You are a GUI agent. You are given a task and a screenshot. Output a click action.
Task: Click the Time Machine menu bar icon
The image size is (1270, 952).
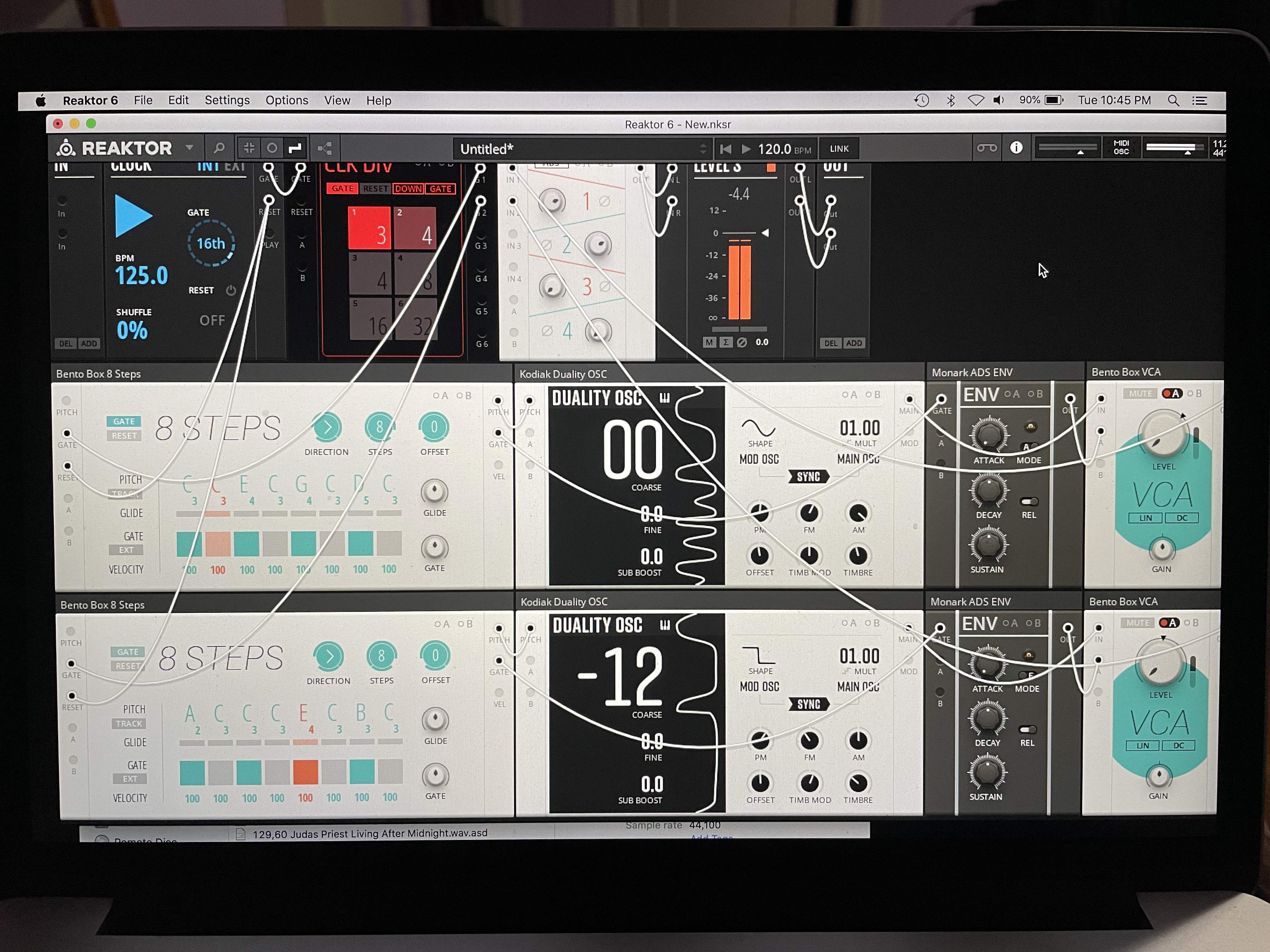tap(922, 100)
